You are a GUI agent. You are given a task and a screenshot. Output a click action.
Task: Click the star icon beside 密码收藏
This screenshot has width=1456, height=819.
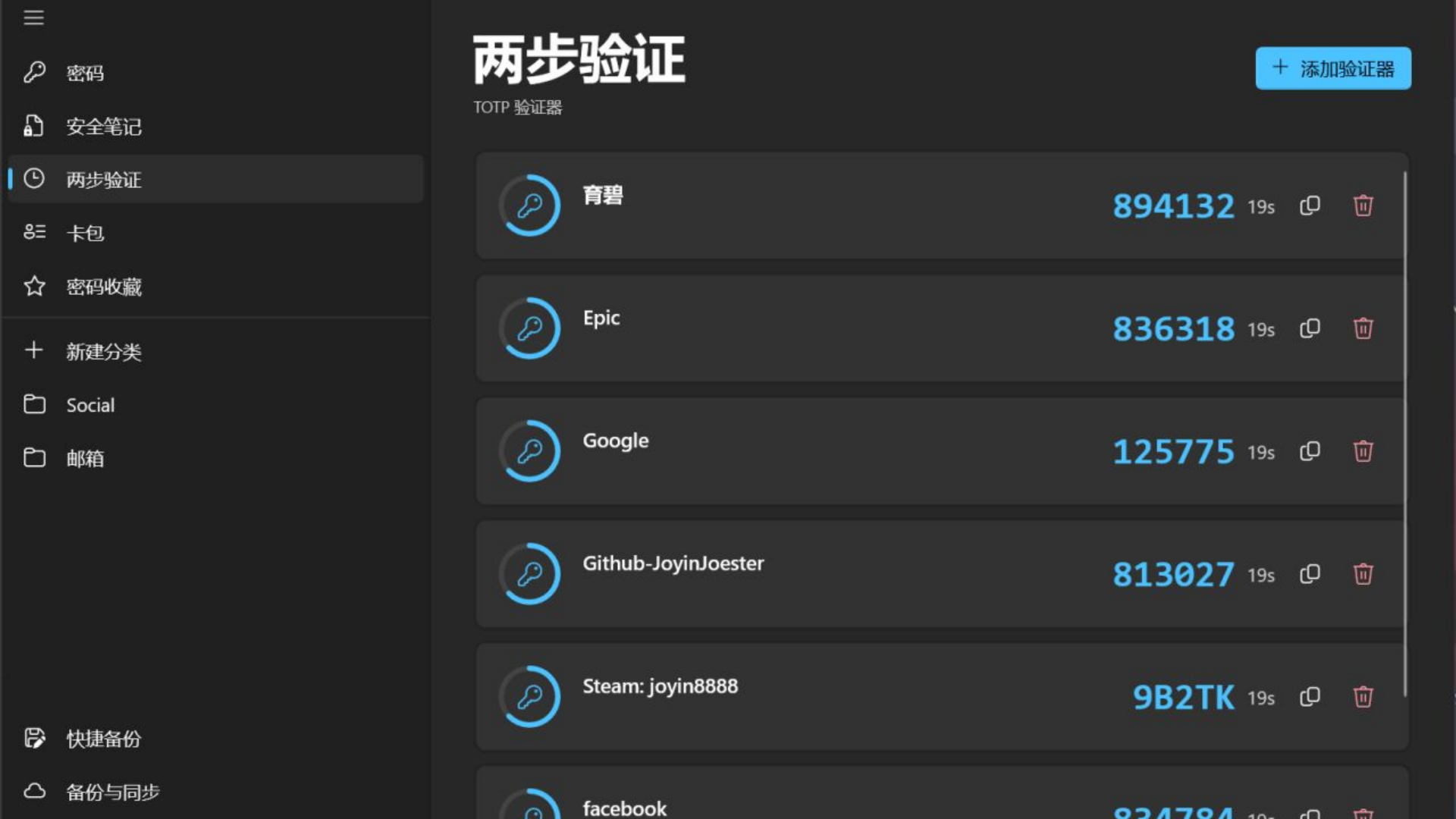pyautogui.click(x=34, y=286)
